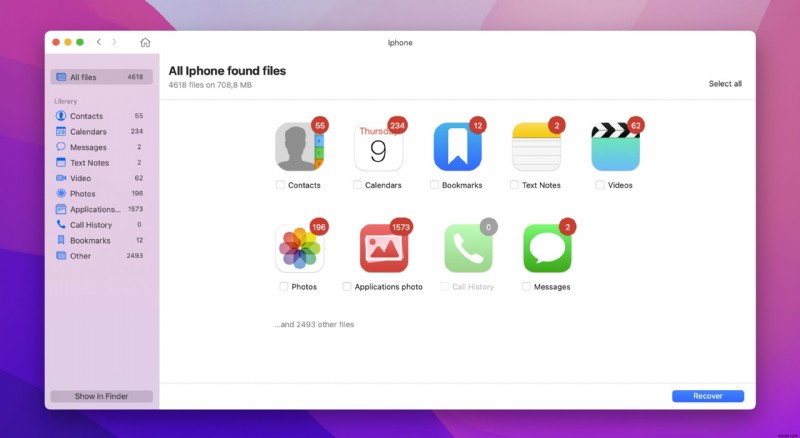The height and width of the screenshot is (438, 800).
Task: Check the Applications photo checkbox
Action: (347, 286)
